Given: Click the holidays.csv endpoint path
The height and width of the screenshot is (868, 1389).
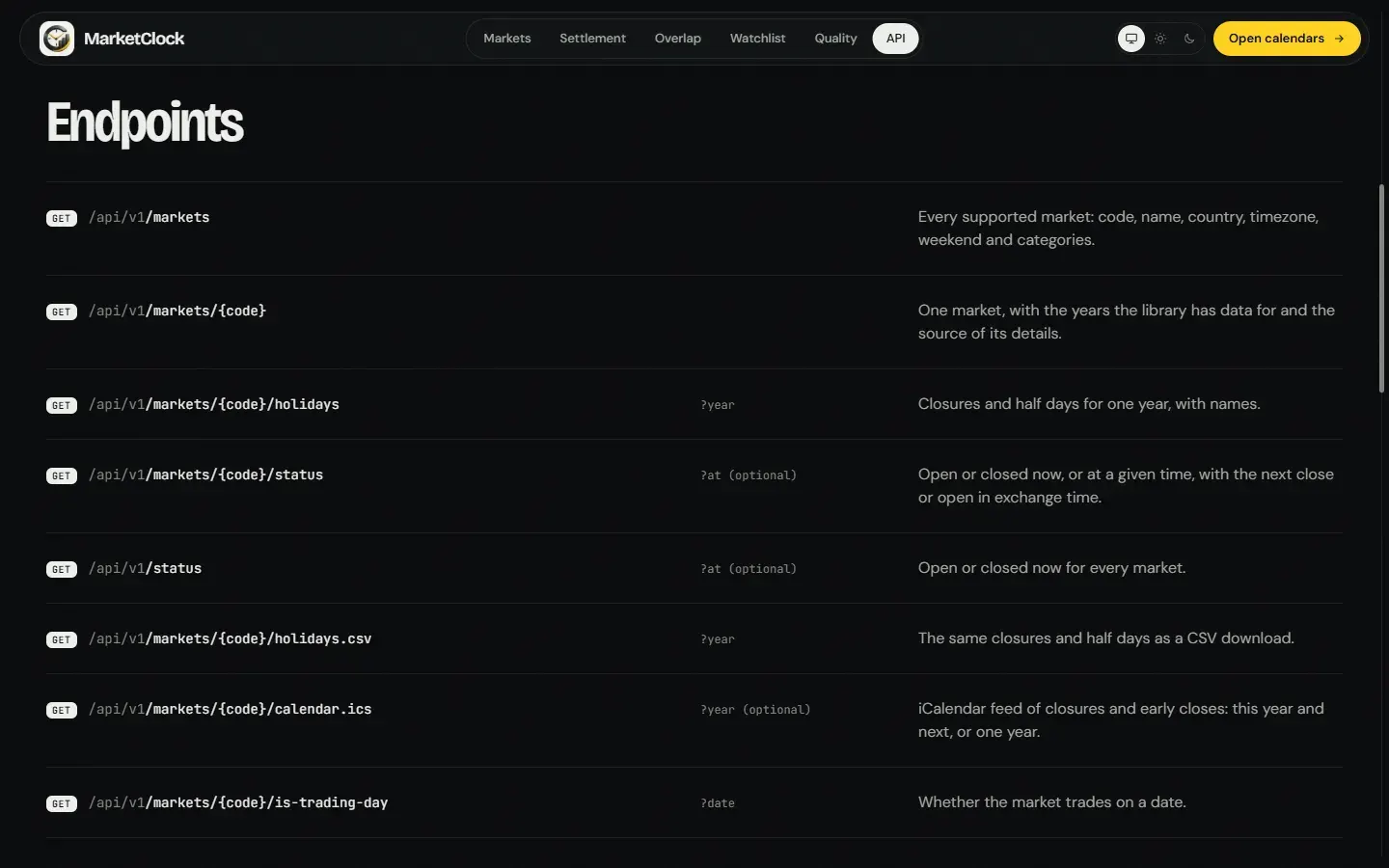Looking at the screenshot, I should [231, 638].
